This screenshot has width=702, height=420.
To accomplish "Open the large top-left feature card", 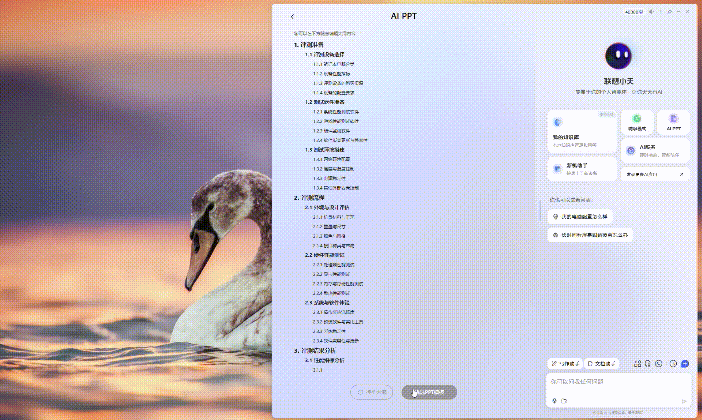I will click(581, 135).
